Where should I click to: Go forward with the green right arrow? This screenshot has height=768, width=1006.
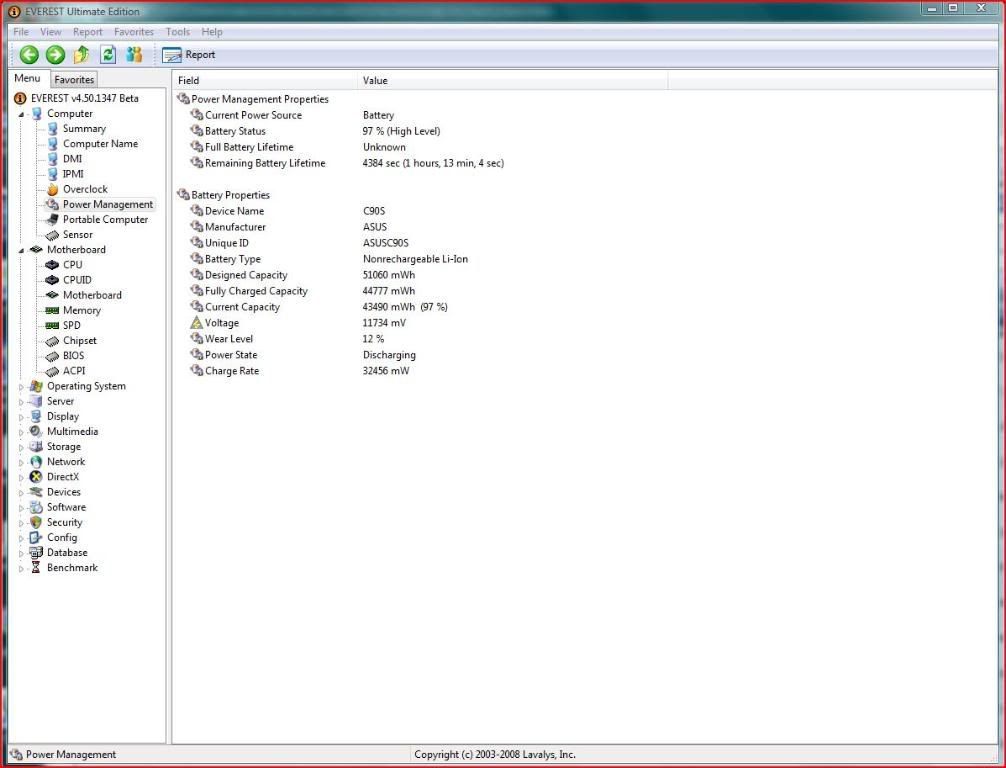pos(55,55)
